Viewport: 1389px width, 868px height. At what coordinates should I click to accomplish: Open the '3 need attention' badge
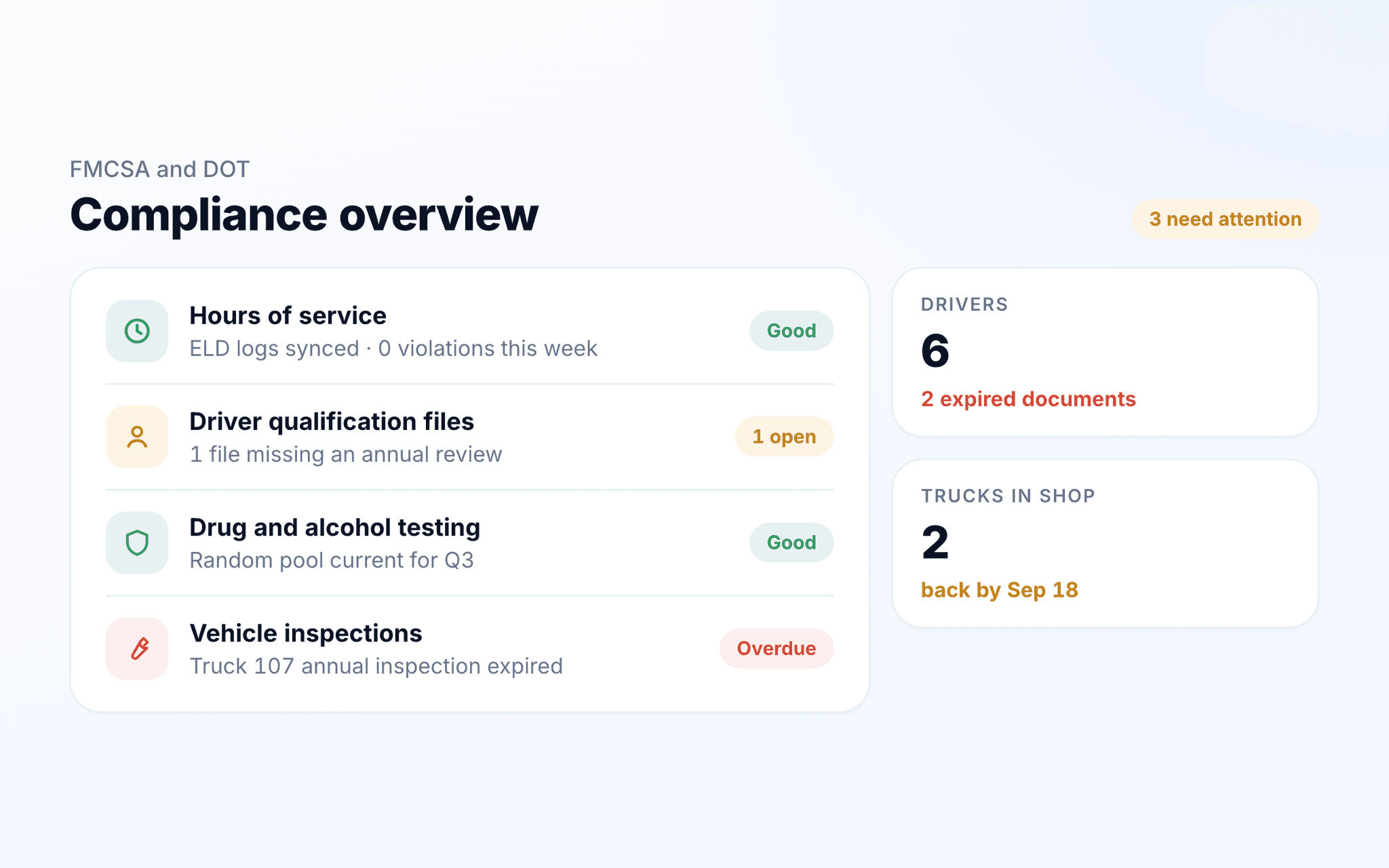pyautogui.click(x=1225, y=219)
